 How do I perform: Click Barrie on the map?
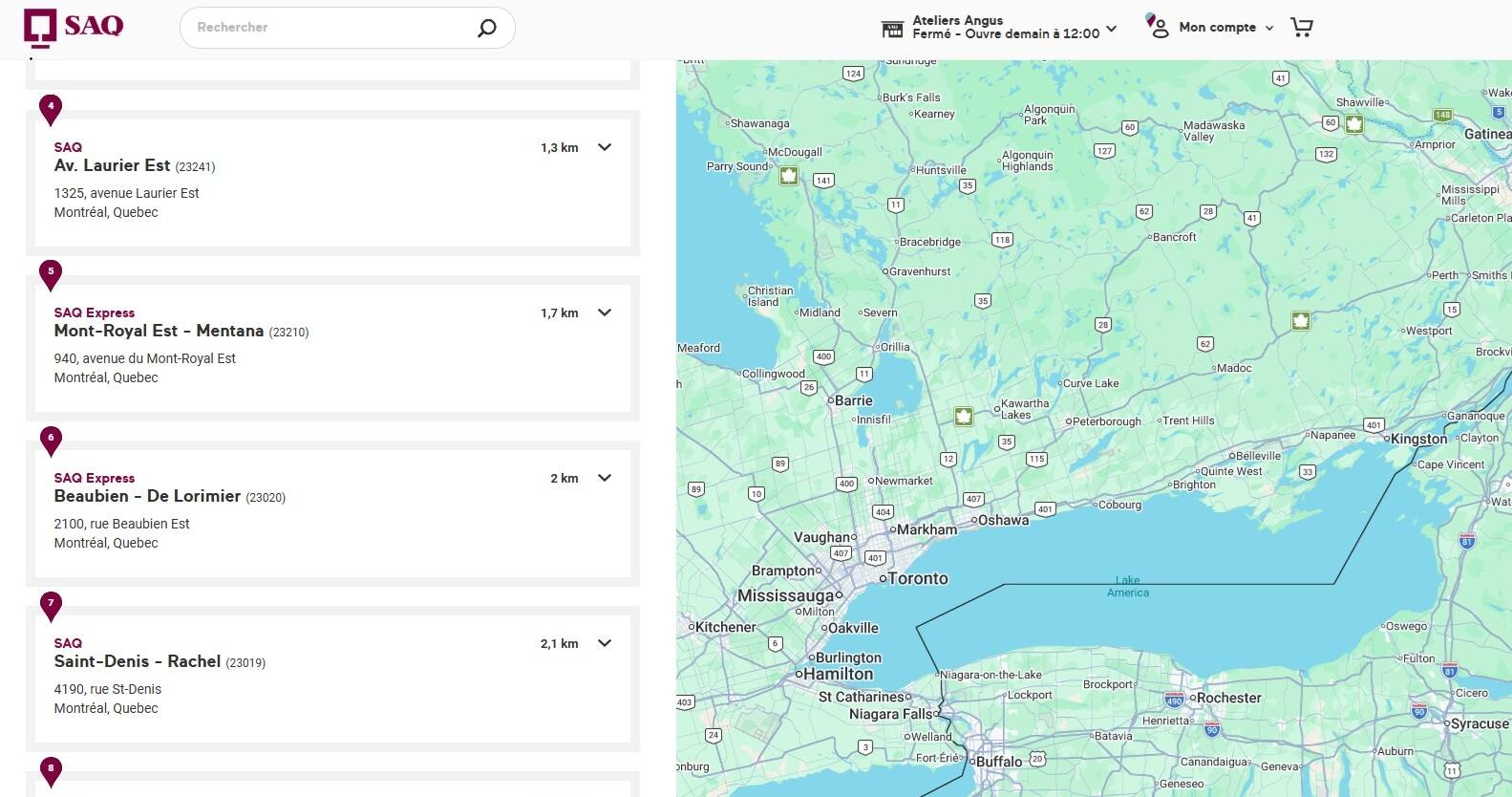pos(853,400)
